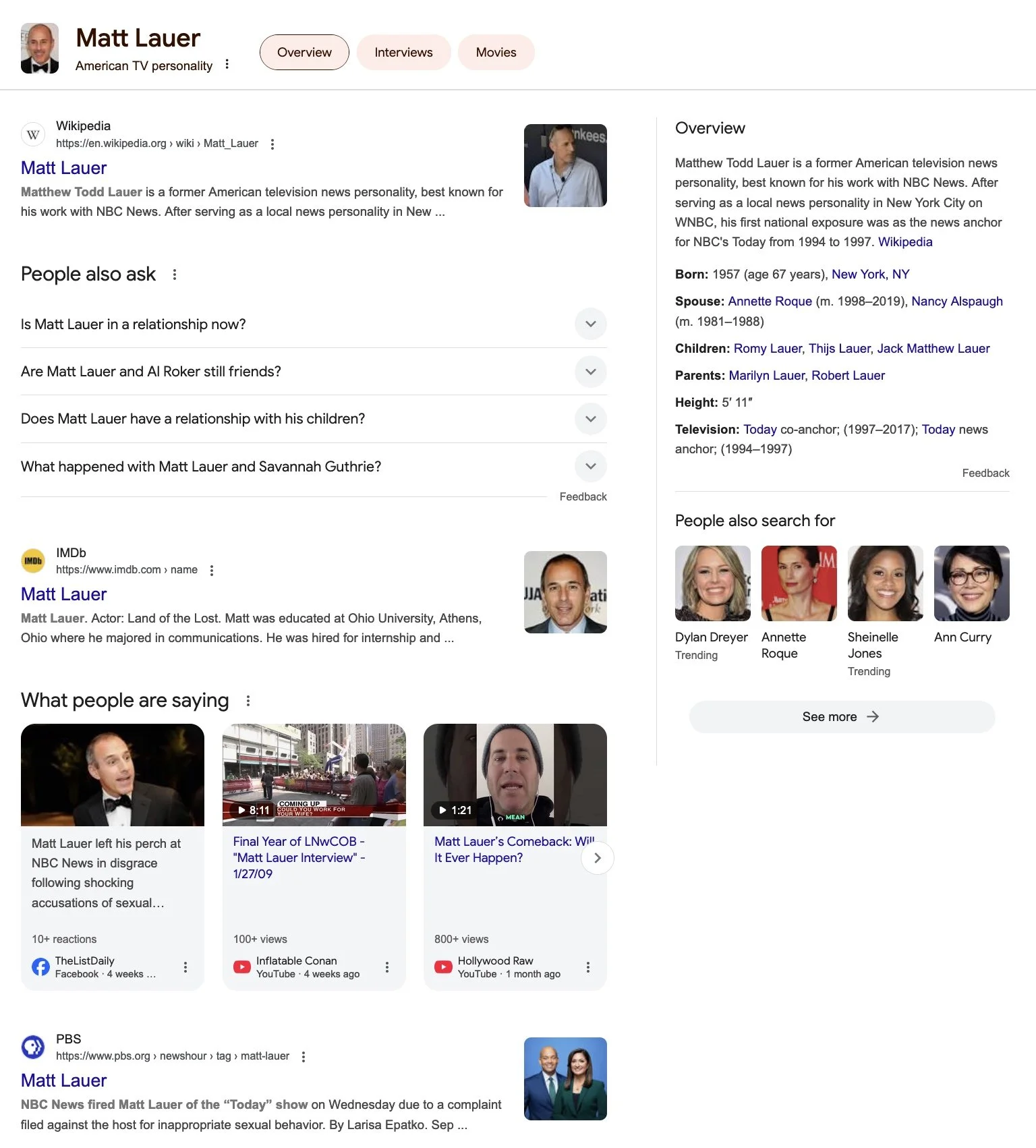Open options menu for People also ask
The image size is (1036, 1148).
[x=175, y=275]
